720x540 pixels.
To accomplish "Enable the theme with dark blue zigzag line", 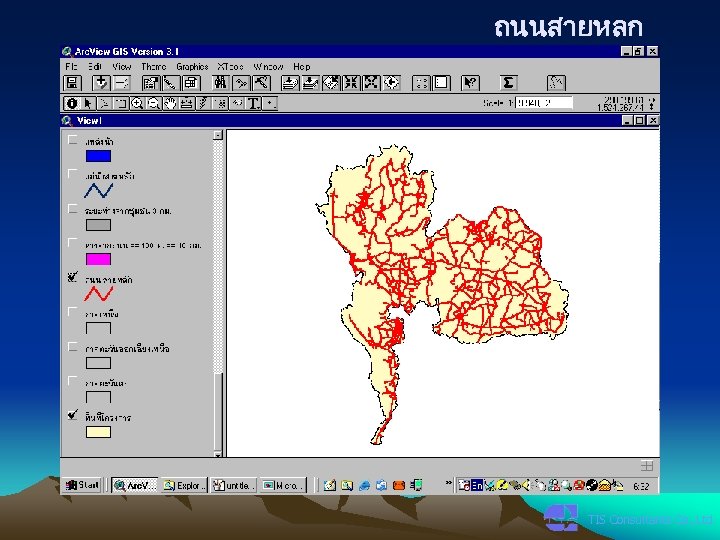I will [x=72, y=174].
